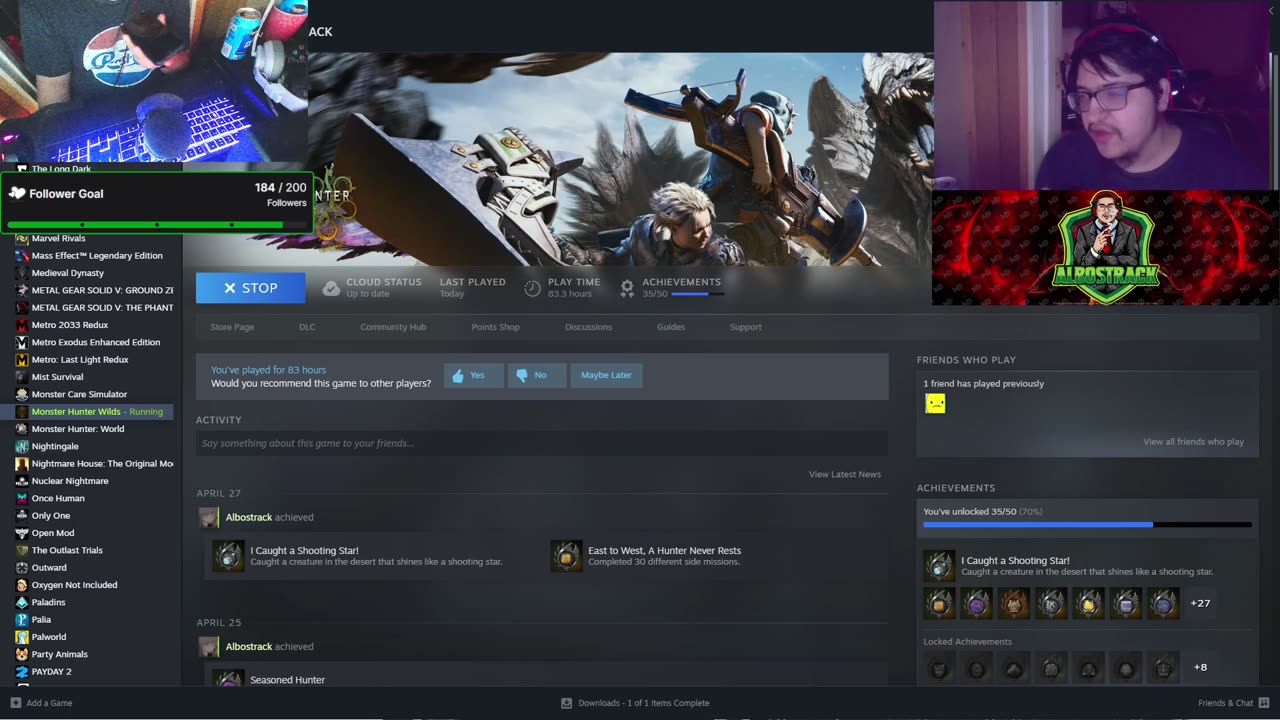Image resolution: width=1280 pixels, height=720 pixels.
Task: Click the Marvel Rivals game icon in library
Action: [22, 238]
